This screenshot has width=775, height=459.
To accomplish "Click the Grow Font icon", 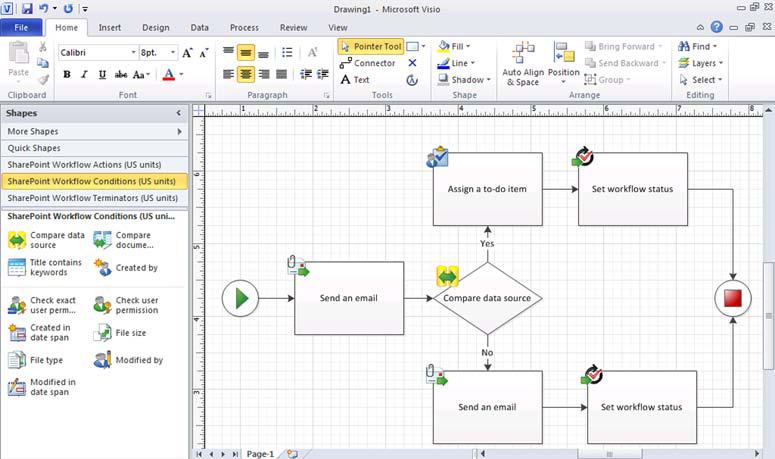I will click(187, 52).
